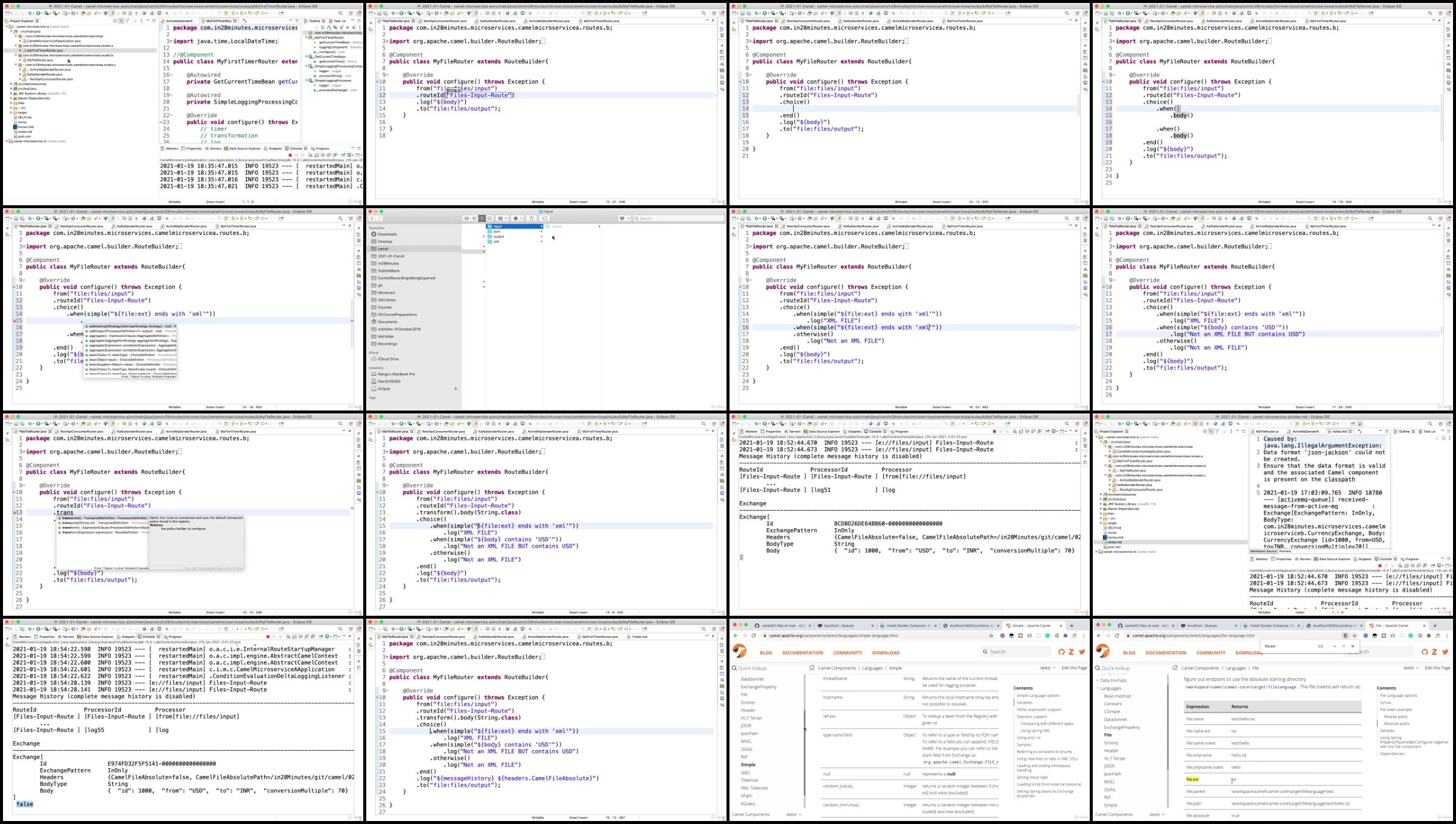Collapse SimpleLoggingProcessor node in the Outline view
Image resolution: width=1456 pixels, height=824 pixels.
click(306, 80)
